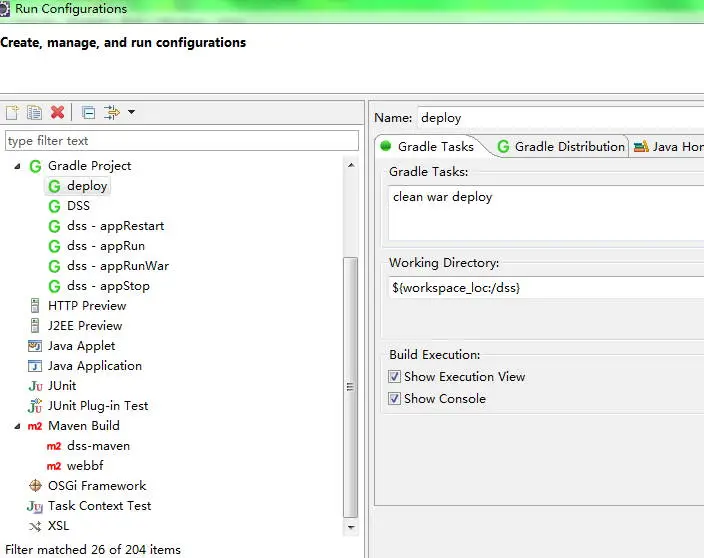This screenshot has width=704, height=558.
Task: Click the JUnit Plug-in Test icon
Action: click(x=35, y=406)
